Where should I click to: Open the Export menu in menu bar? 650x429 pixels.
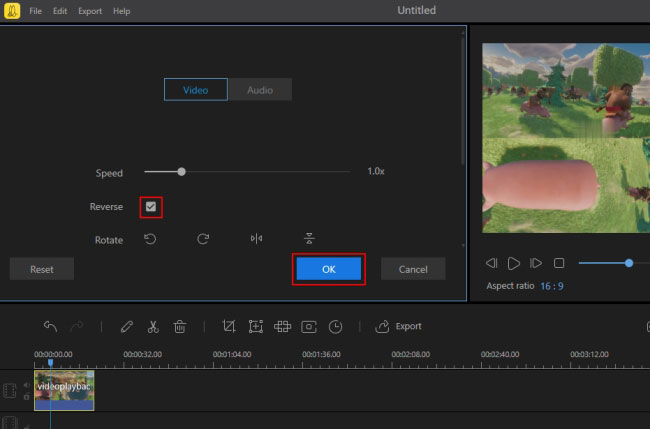pyautogui.click(x=90, y=11)
